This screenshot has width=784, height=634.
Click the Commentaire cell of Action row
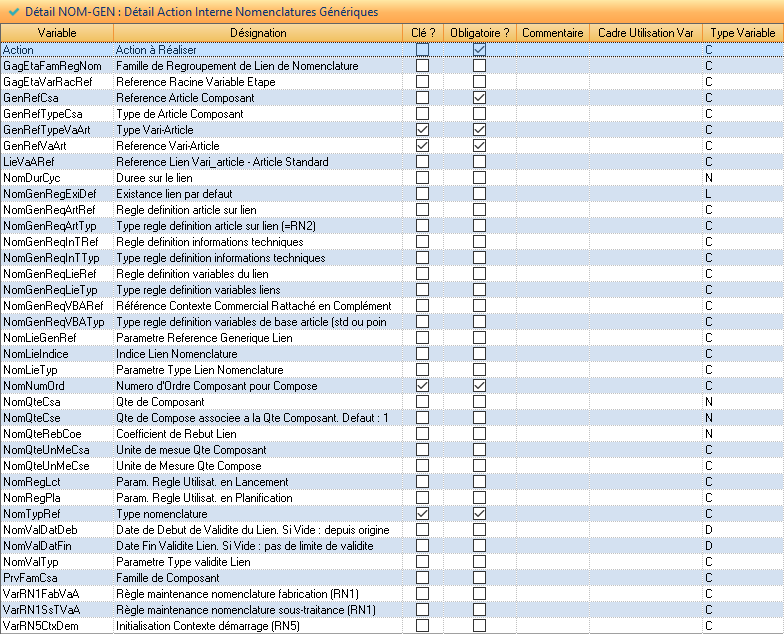[553, 50]
